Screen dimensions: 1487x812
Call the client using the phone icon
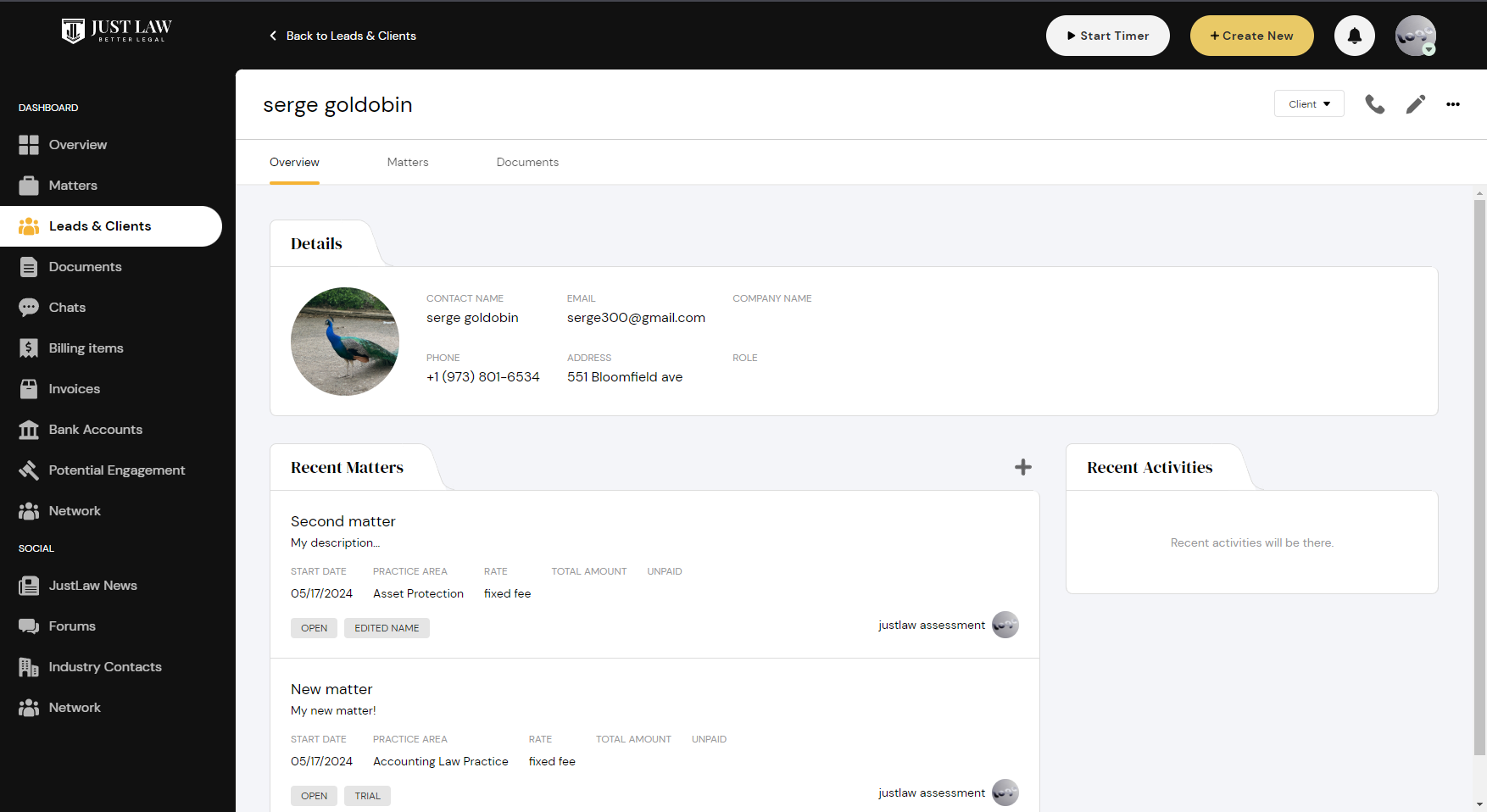click(1375, 104)
